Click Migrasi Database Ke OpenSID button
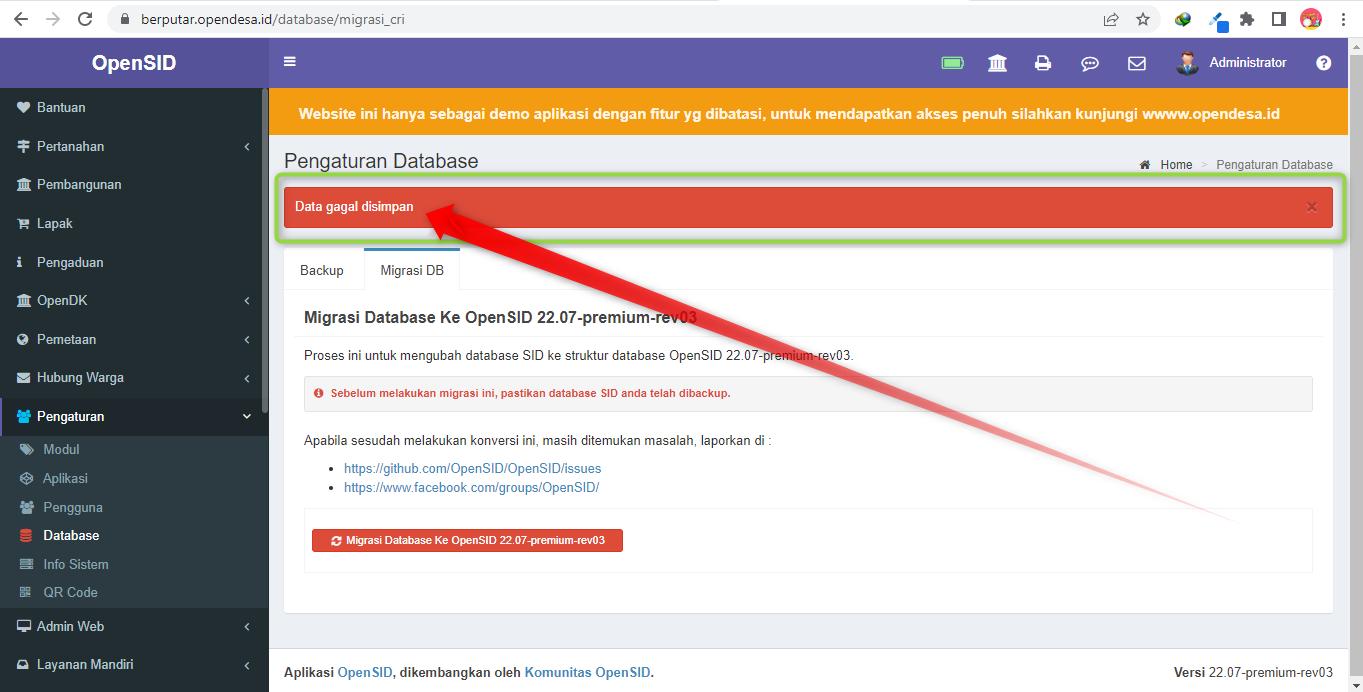 (x=466, y=540)
